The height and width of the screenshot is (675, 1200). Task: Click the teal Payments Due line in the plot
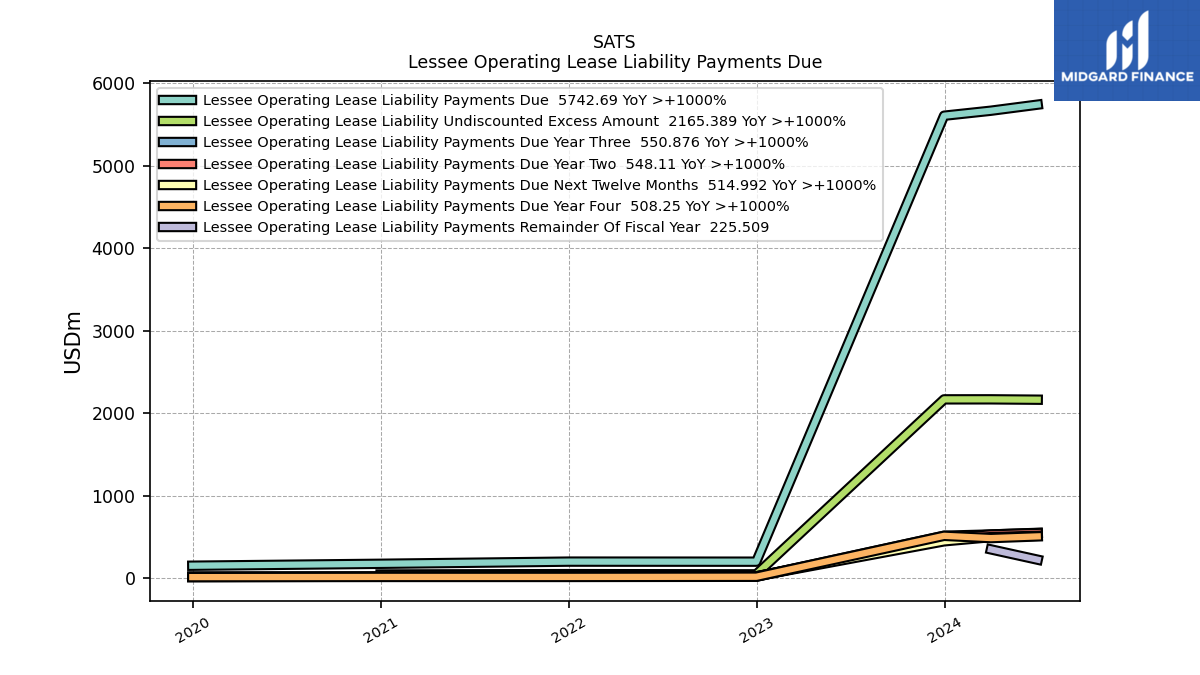pos(850,339)
